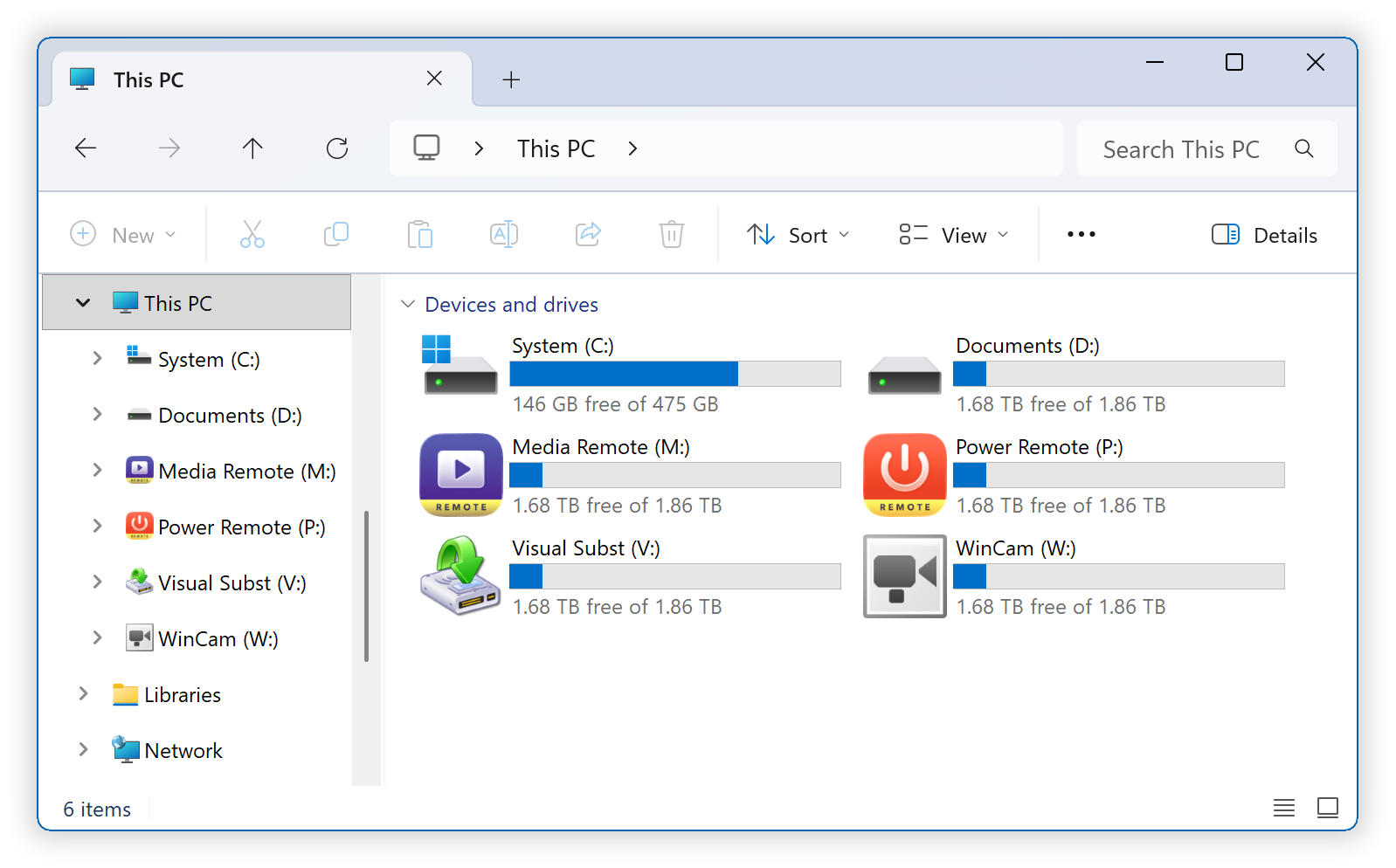This screenshot has width=1396, height=868.
Task: Select the This PC tab
Action: point(262,79)
